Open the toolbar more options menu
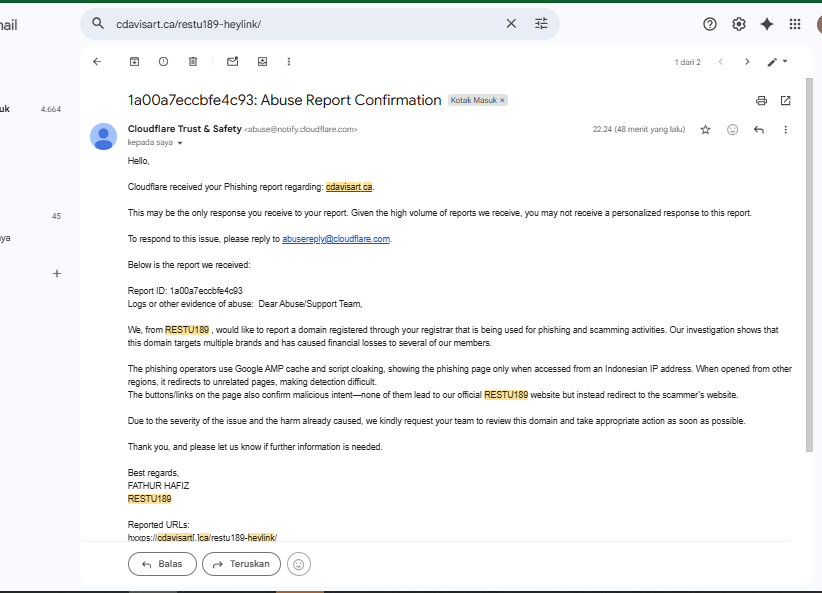The height and width of the screenshot is (593, 822). (x=289, y=62)
